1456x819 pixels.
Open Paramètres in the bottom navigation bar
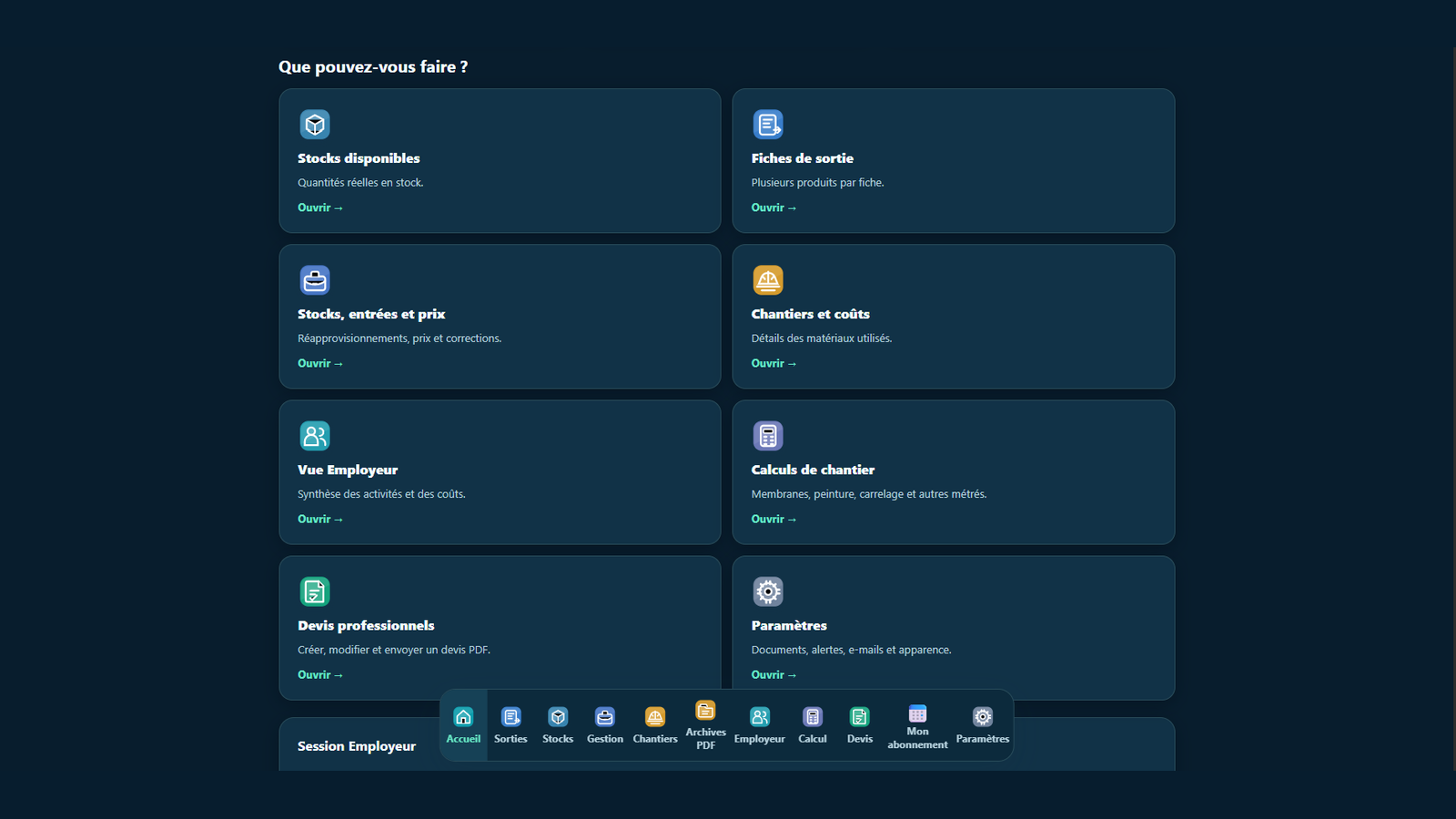coord(983,725)
